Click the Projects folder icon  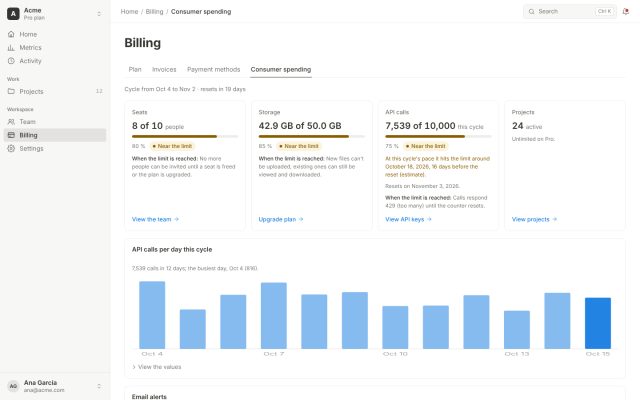click(11, 91)
